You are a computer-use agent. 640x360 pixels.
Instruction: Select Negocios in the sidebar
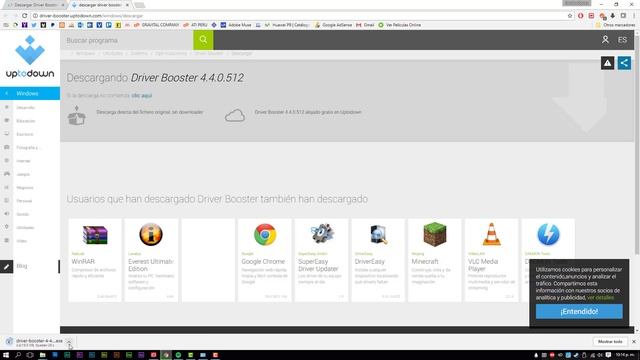pos(25,188)
